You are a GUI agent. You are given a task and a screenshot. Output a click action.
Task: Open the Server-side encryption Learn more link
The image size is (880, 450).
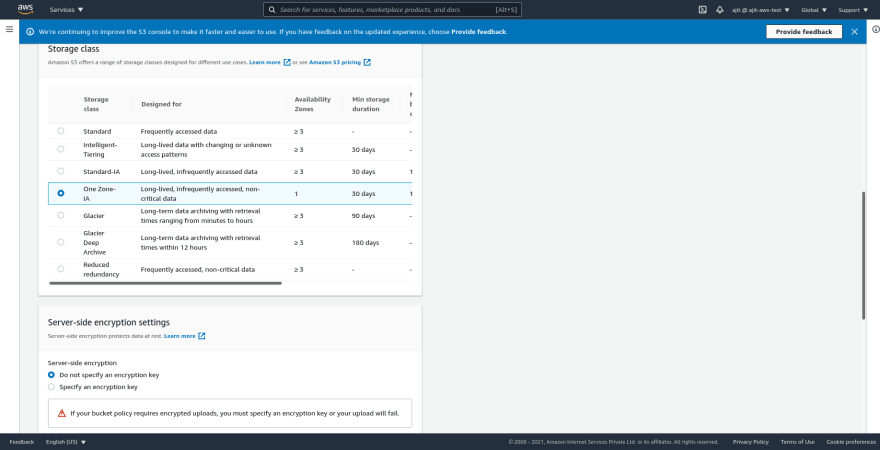(x=180, y=336)
